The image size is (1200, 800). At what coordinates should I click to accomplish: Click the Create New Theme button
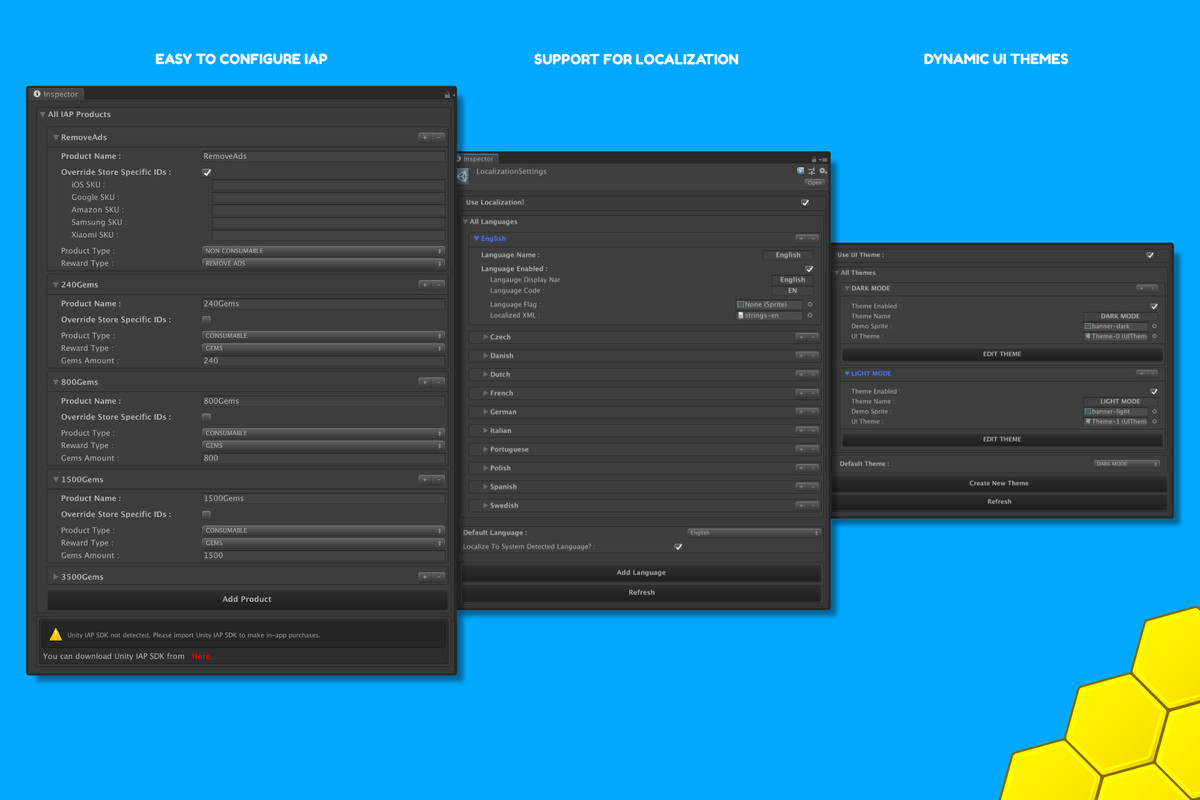999,483
